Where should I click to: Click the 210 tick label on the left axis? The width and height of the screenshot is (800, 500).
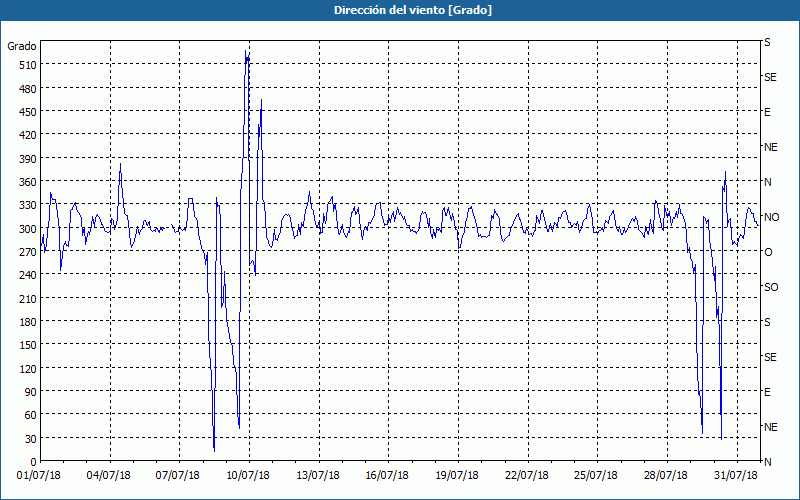point(27,298)
